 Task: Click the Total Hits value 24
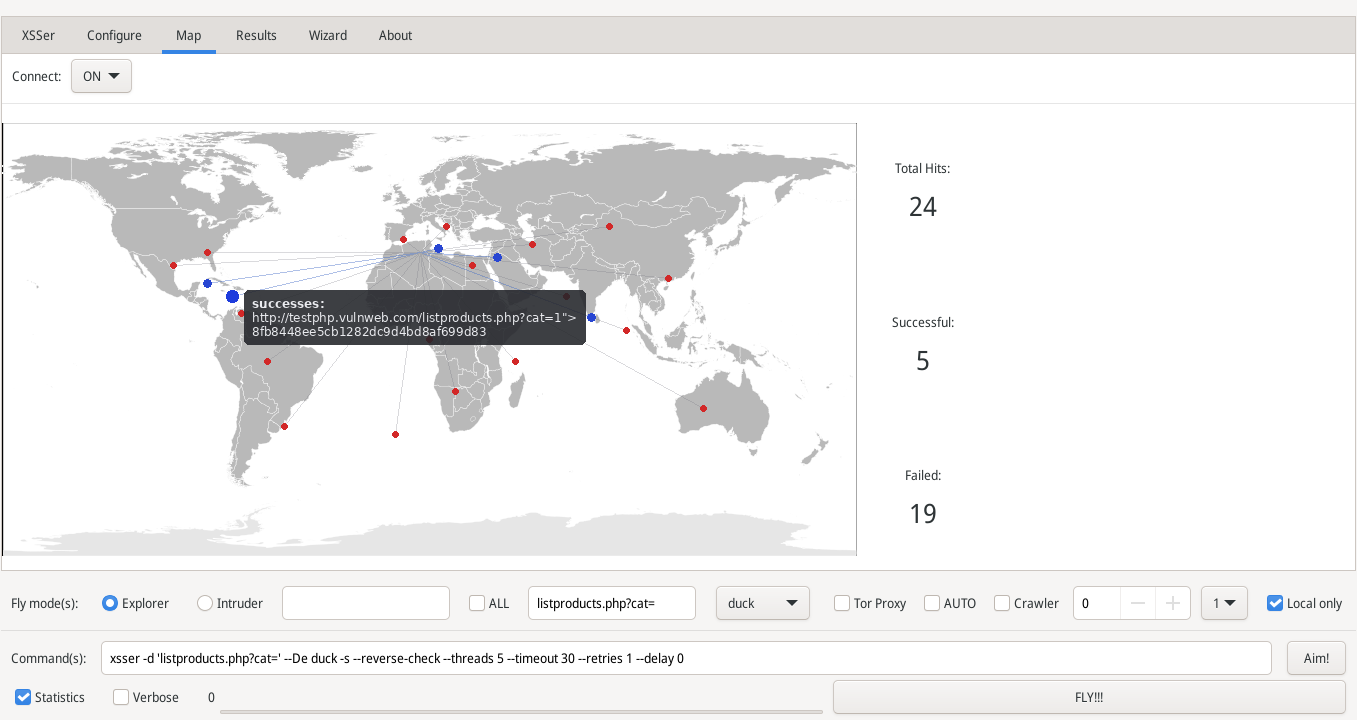922,207
